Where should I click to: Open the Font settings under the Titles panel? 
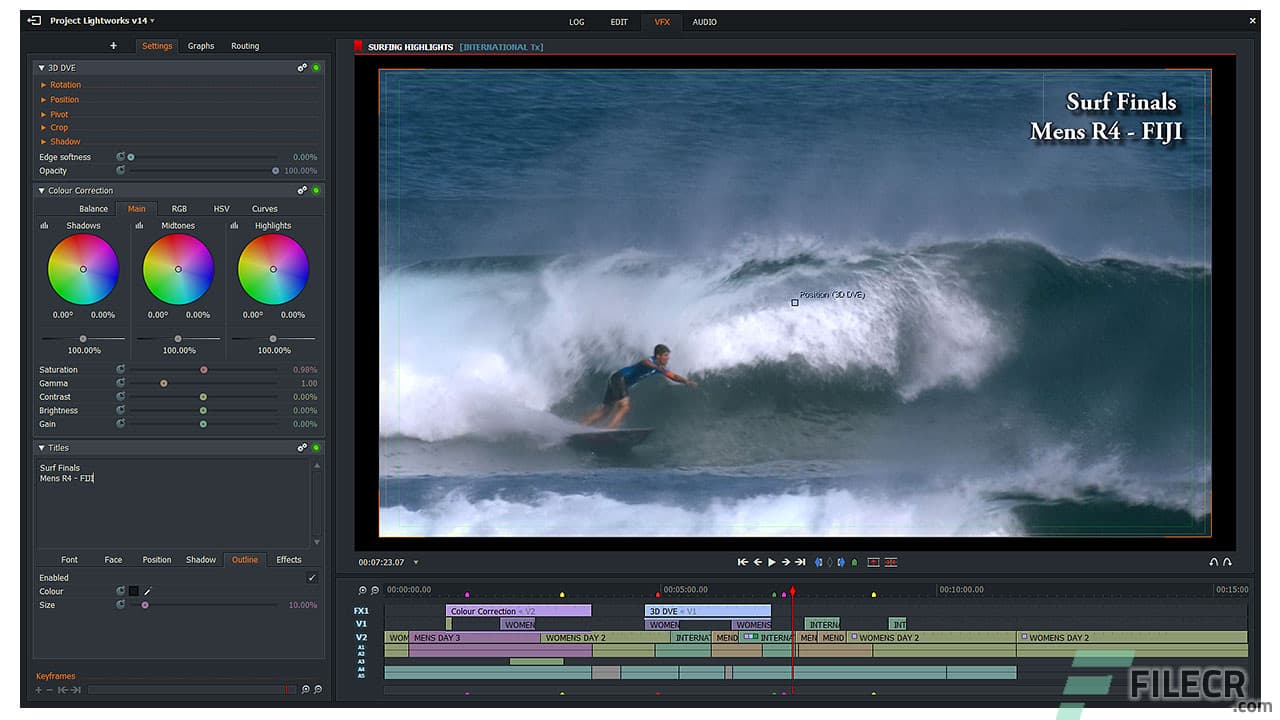69,559
